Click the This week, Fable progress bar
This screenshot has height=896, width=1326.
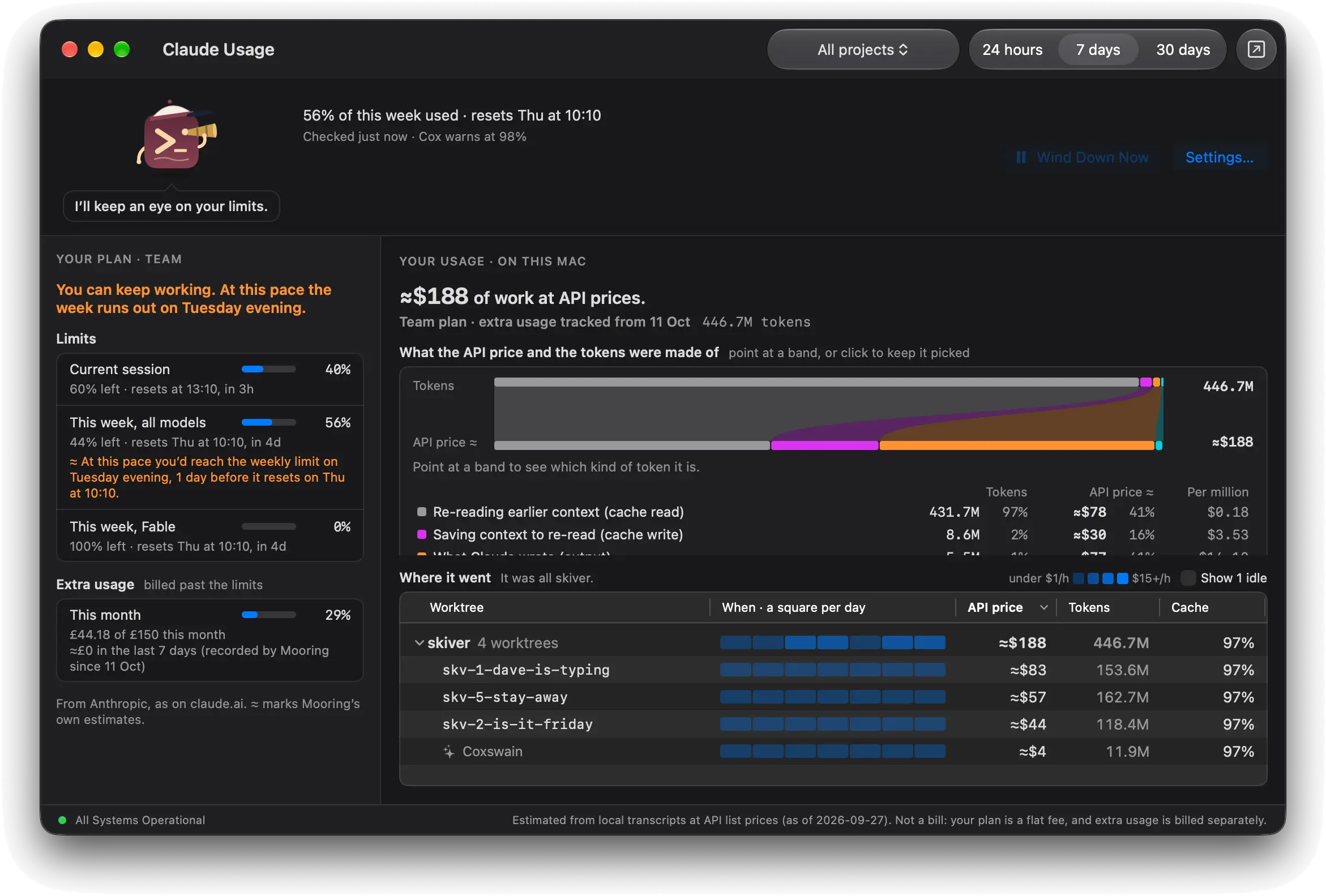pyautogui.click(x=268, y=526)
